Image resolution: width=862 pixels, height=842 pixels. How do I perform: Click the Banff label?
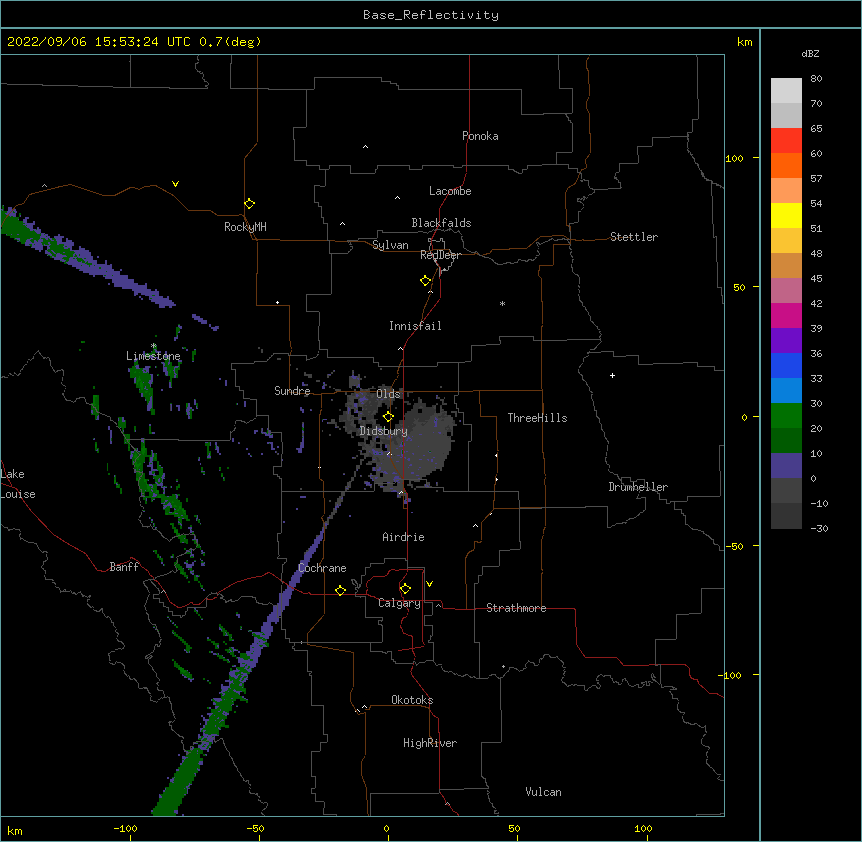[x=124, y=567]
